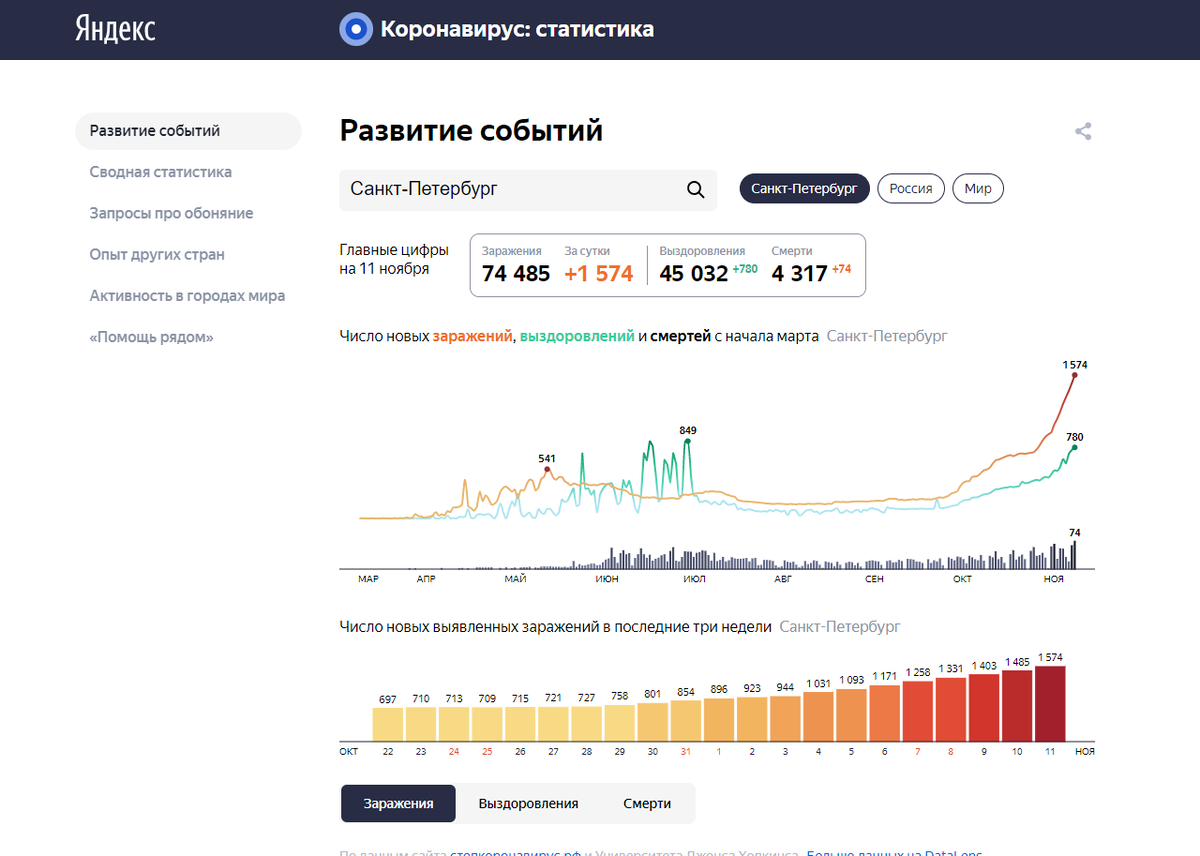Switch to the Смерти tab

pos(647,803)
